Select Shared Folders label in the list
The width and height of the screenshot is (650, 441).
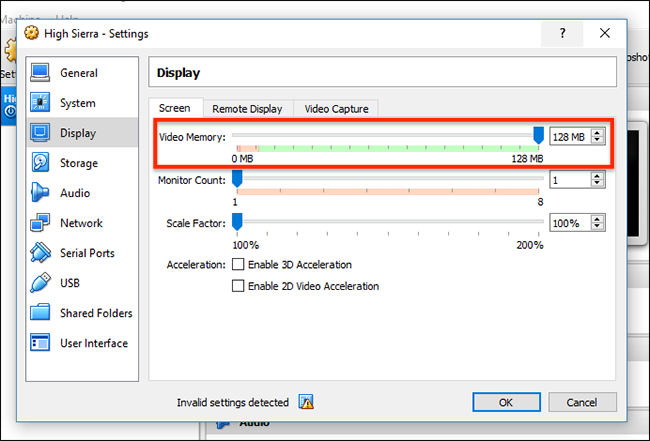[96, 313]
